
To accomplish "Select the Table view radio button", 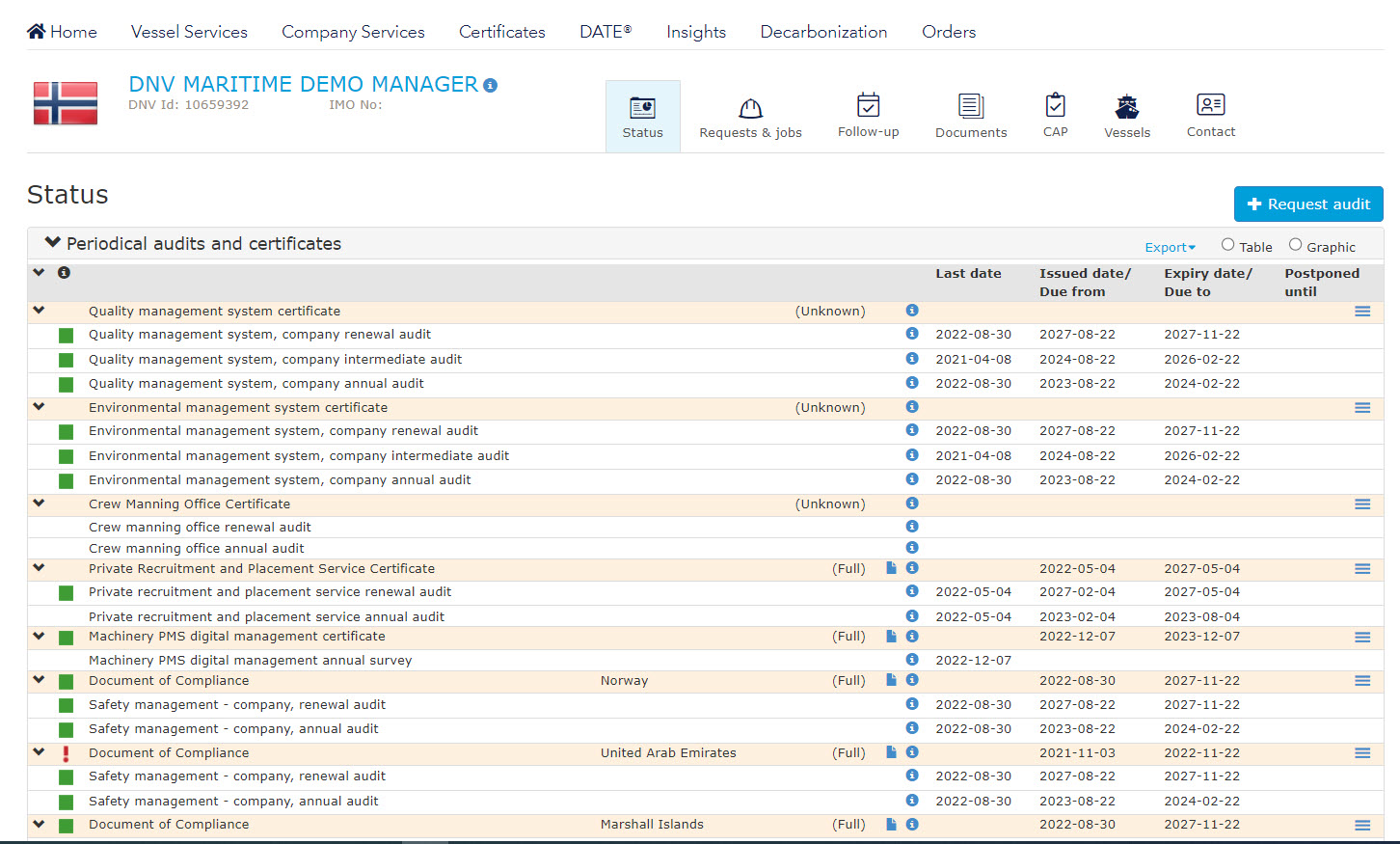I will [1227, 245].
